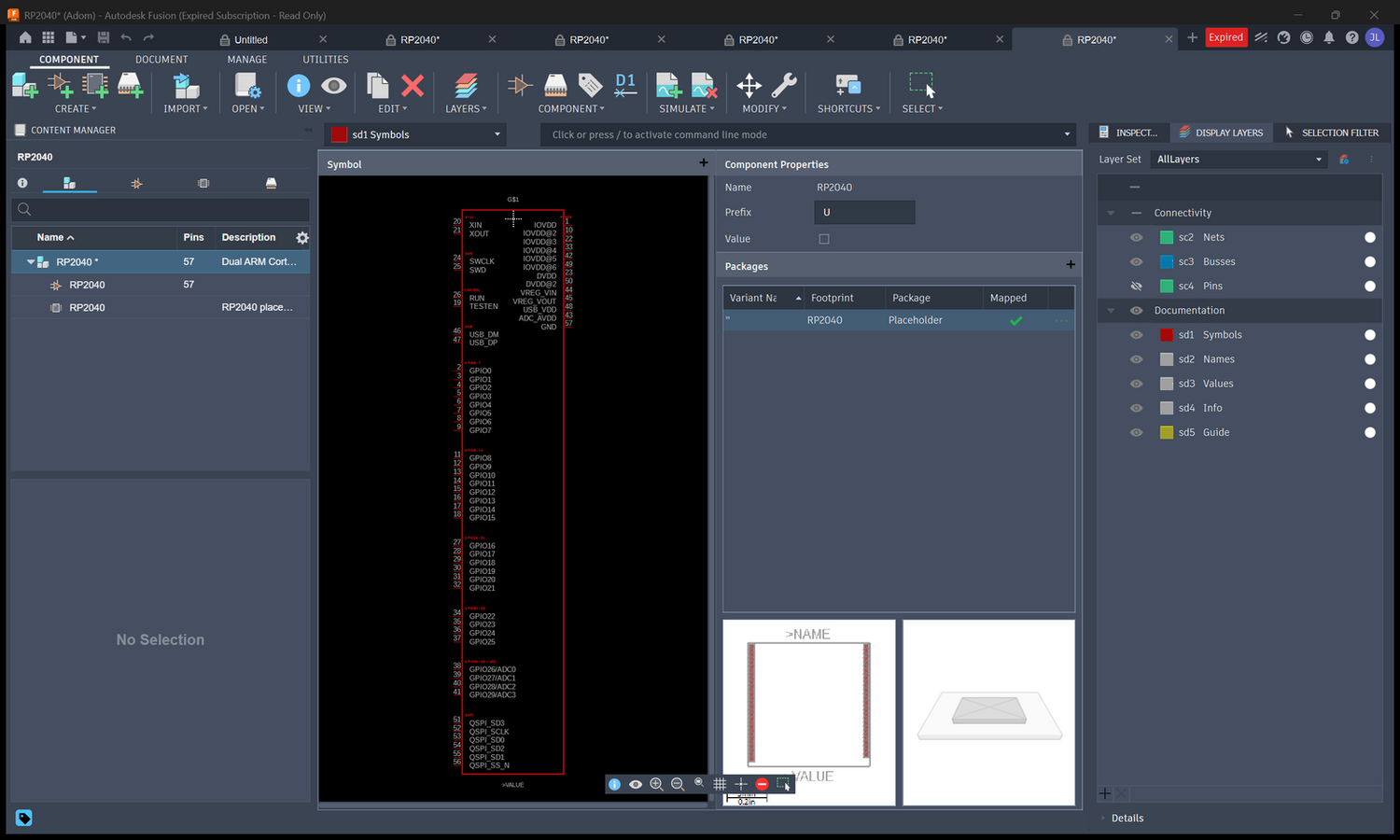Image resolution: width=1400 pixels, height=840 pixels.
Task: Switch to the Document ribbon tab
Action: (x=161, y=59)
